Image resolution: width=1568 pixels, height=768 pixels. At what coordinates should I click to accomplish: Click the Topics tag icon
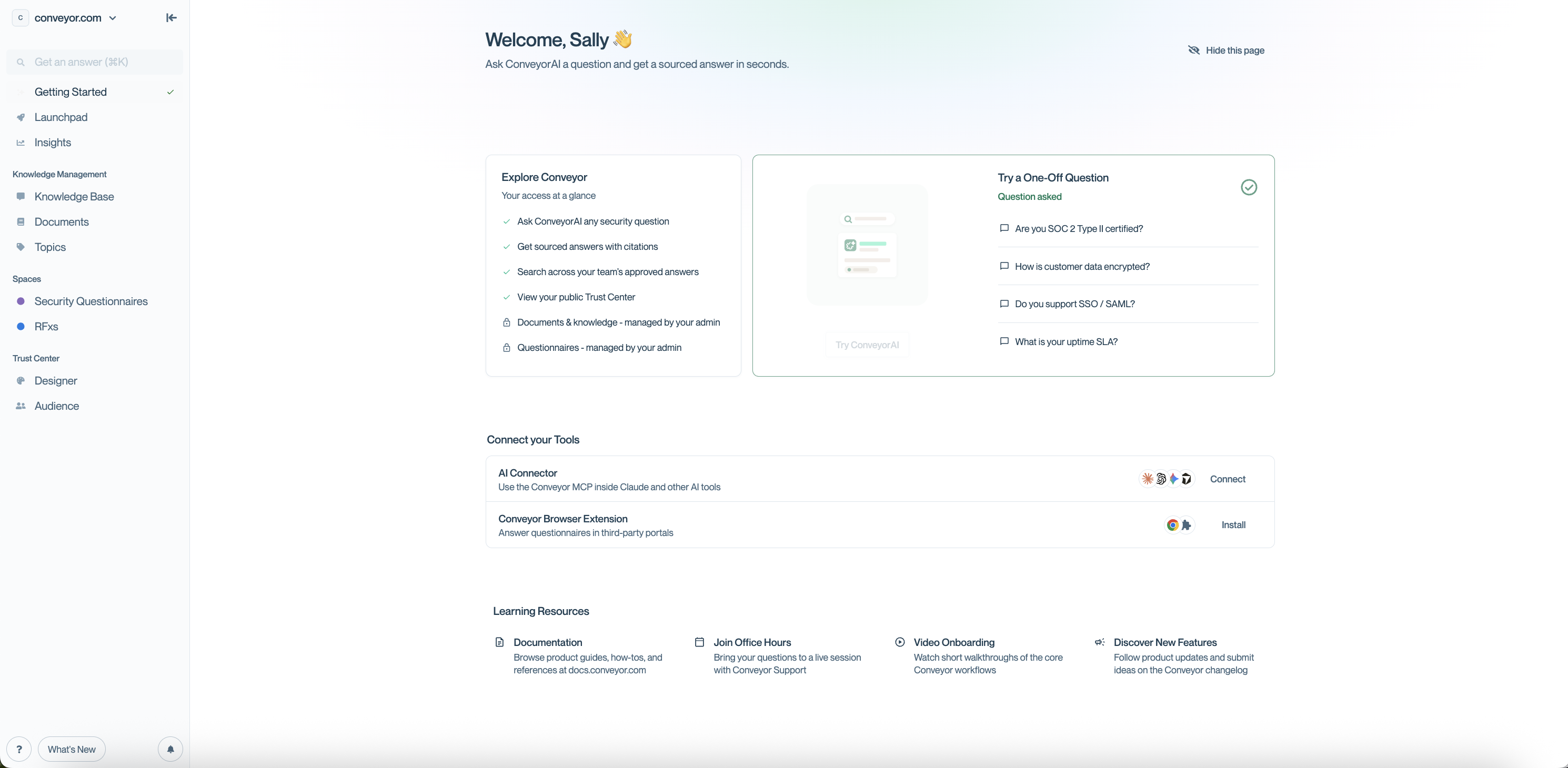[21, 247]
